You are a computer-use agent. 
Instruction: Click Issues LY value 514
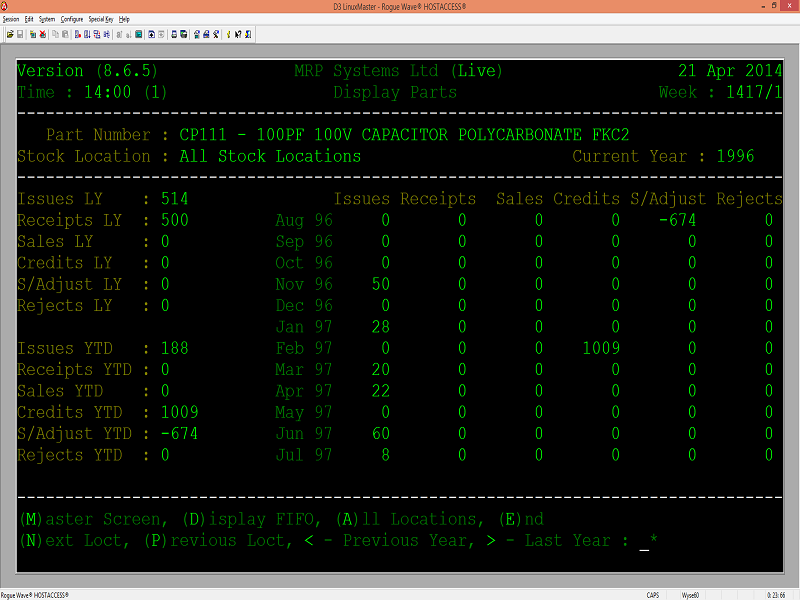coord(174,199)
